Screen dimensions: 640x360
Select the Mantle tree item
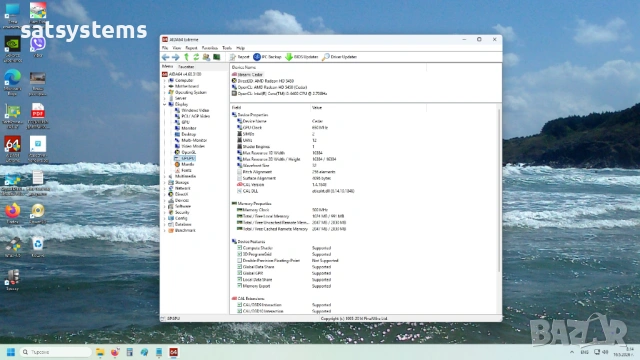point(184,164)
